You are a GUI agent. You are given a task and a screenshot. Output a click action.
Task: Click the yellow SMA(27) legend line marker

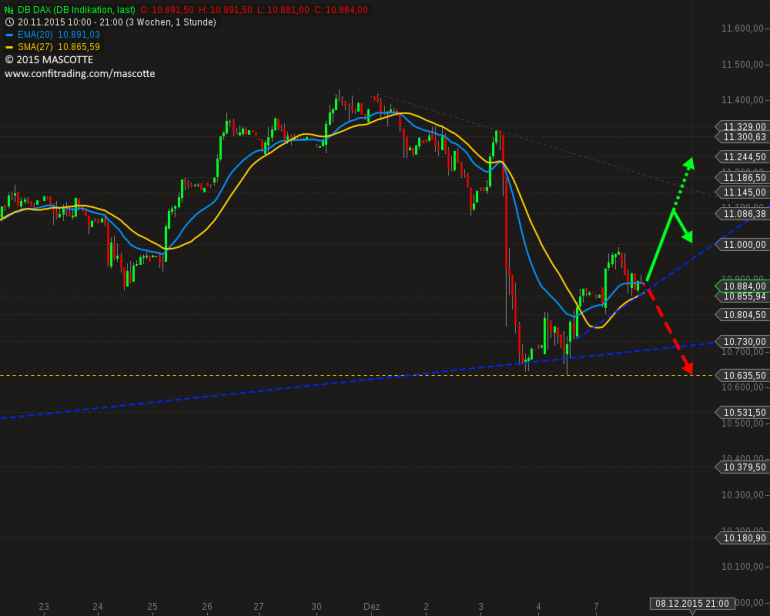pyautogui.click(x=9, y=47)
